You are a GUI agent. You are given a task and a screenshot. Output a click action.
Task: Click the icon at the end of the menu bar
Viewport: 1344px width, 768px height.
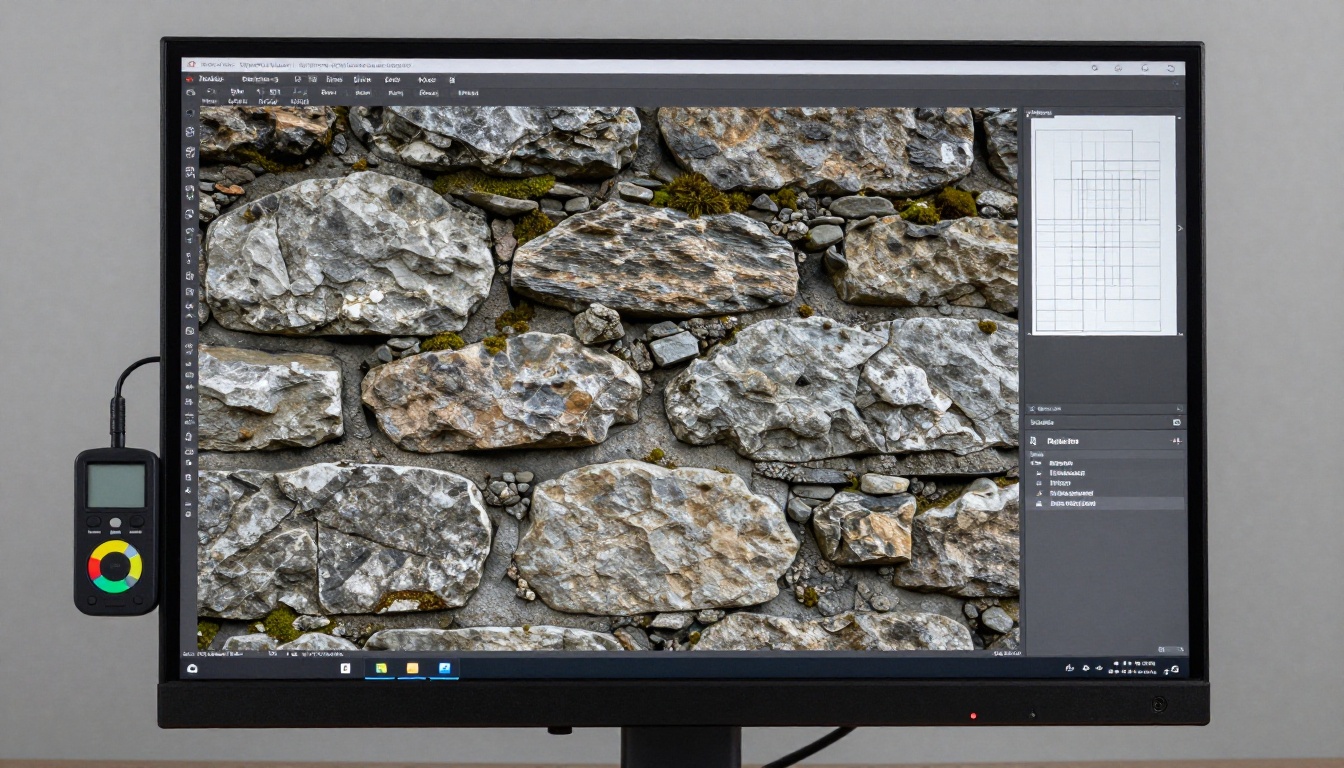click(451, 79)
